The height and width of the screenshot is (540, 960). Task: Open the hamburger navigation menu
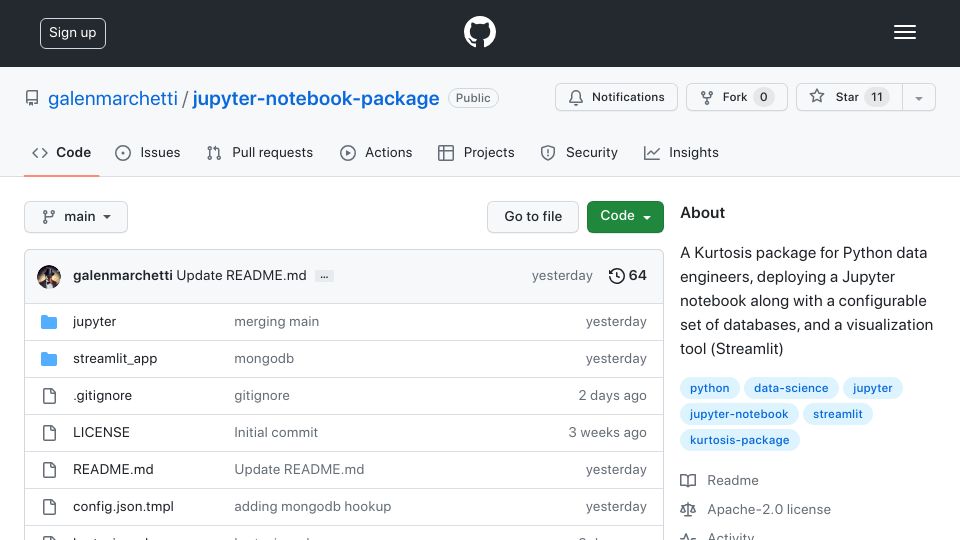904,32
